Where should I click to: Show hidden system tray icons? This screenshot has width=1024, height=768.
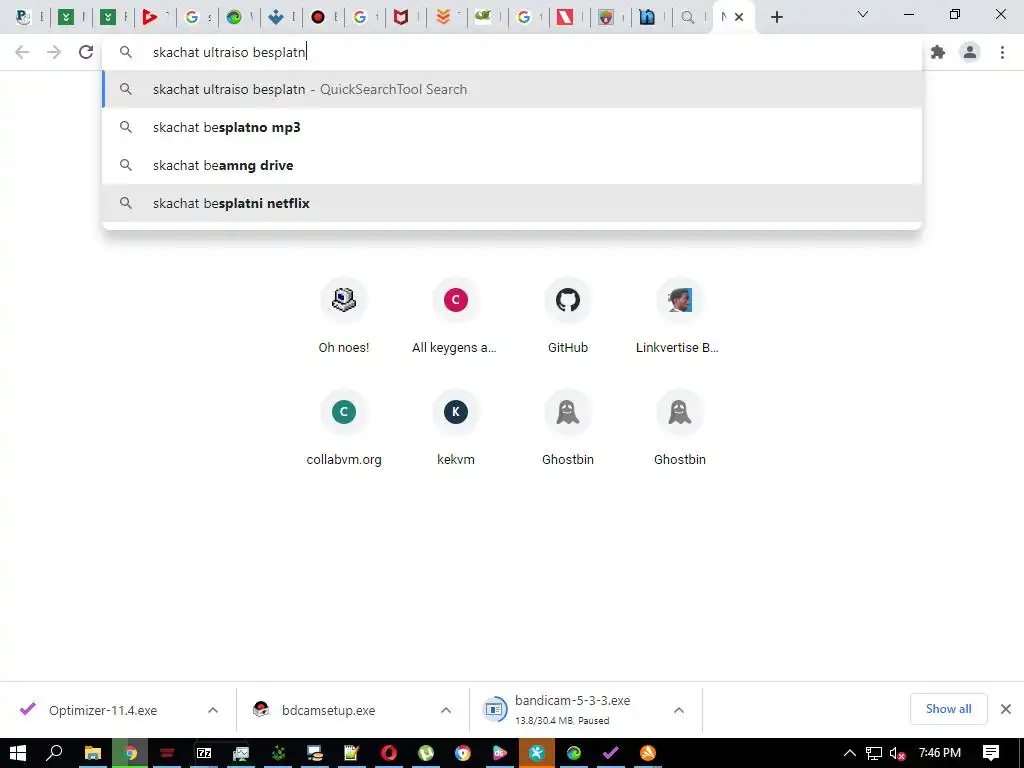point(850,753)
